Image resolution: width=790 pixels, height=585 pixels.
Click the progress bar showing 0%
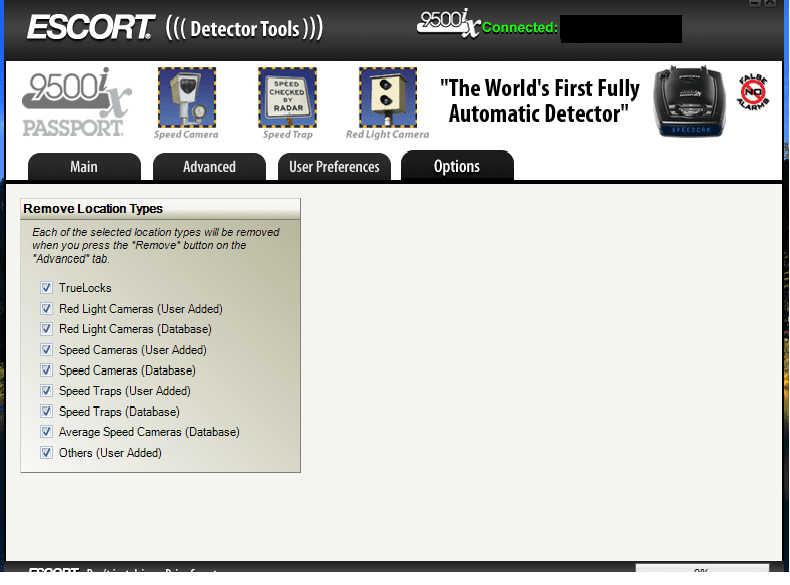pyautogui.click(x=702, y=568)
